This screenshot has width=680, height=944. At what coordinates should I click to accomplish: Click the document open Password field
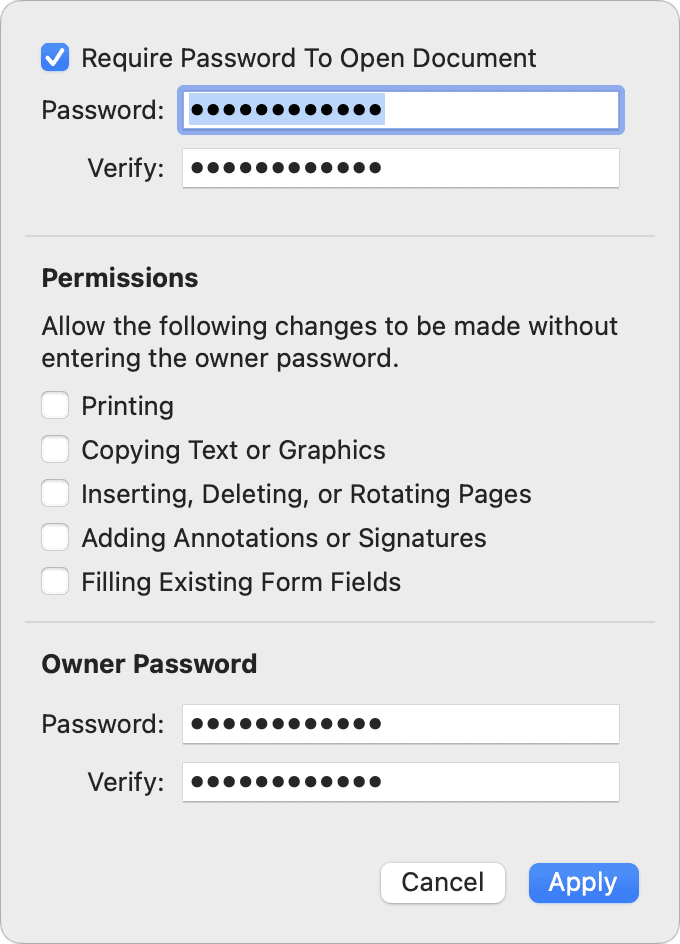[400, 110]
